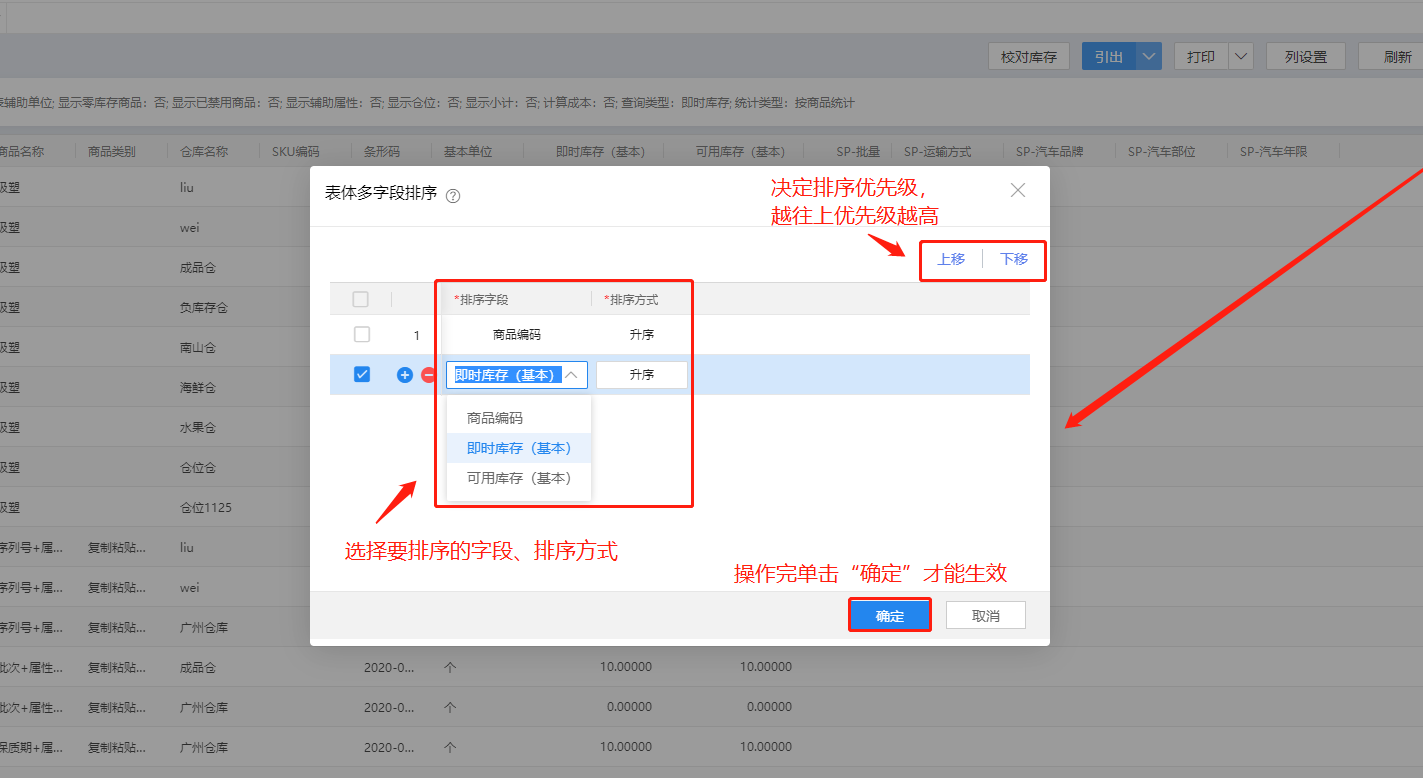
Task: Open the 打印 button's dropdown arrow
Action: coord(1241,57)
